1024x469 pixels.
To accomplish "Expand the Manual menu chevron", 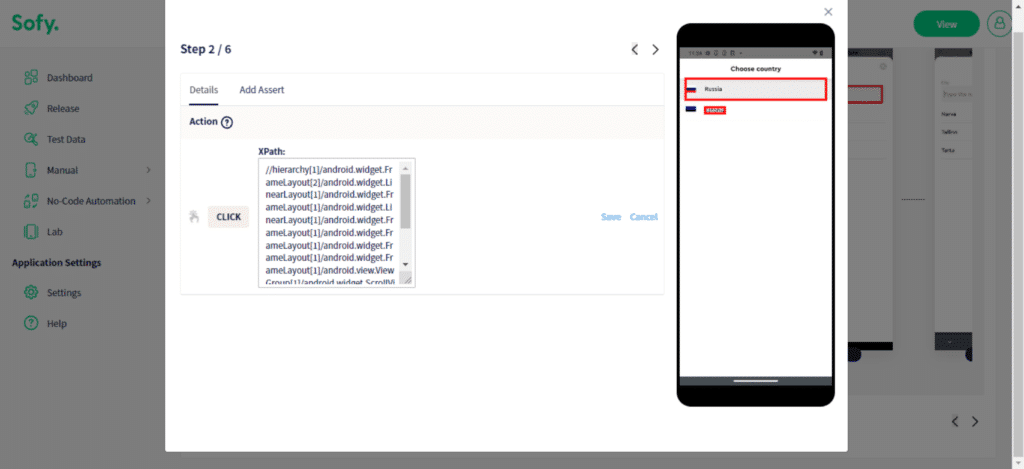I will [x=148, y=170].
